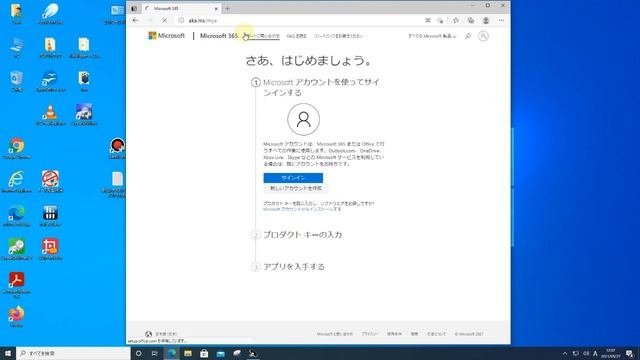The height and width of the screenshot is (360, 640).
Task: Click 新しいアカウントを作成 button
Action: point(296,188)
